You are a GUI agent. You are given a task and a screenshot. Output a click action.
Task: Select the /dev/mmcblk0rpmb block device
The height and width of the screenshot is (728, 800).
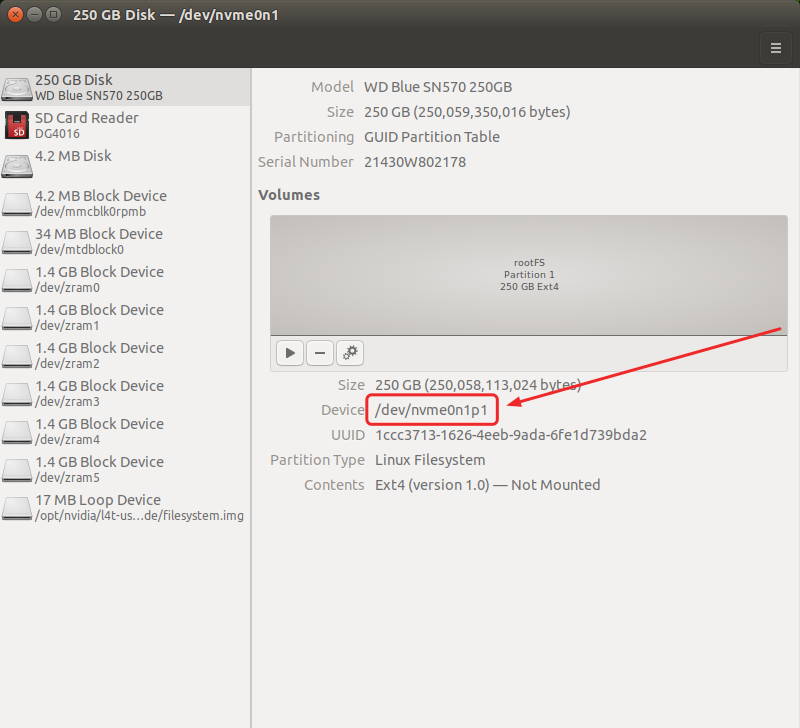click(x=125, y=203)
